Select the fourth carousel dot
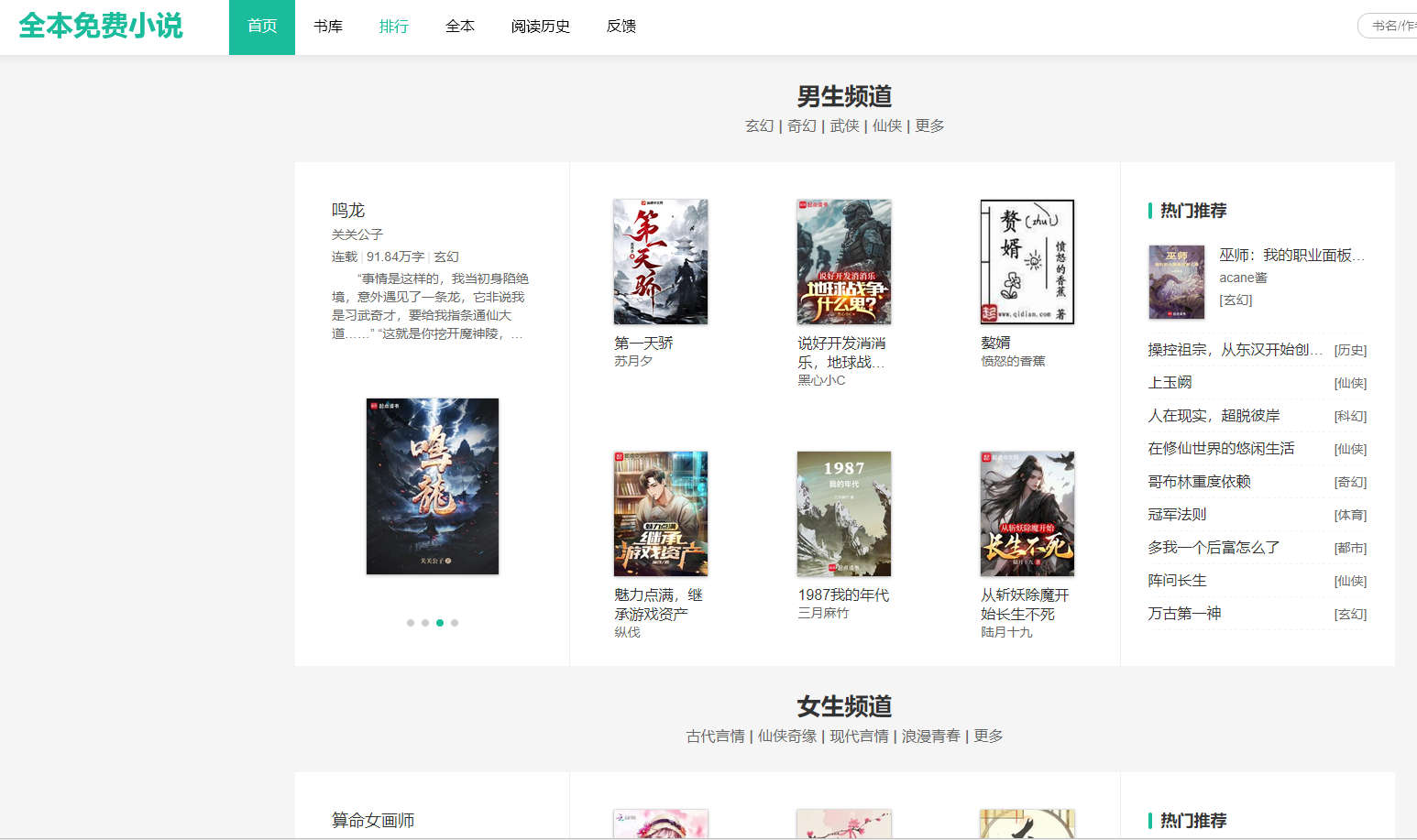Screen dimensions: 1417x840 pyautogui.click(x=455, y=623)
